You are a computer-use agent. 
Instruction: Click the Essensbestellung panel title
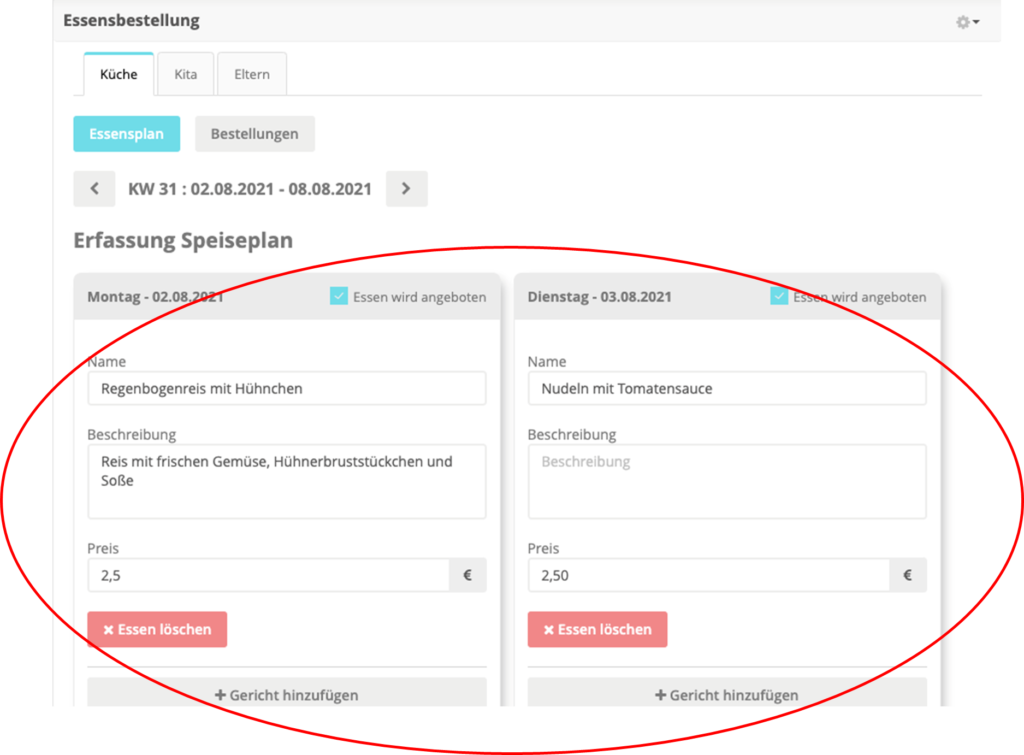[131, 20]
